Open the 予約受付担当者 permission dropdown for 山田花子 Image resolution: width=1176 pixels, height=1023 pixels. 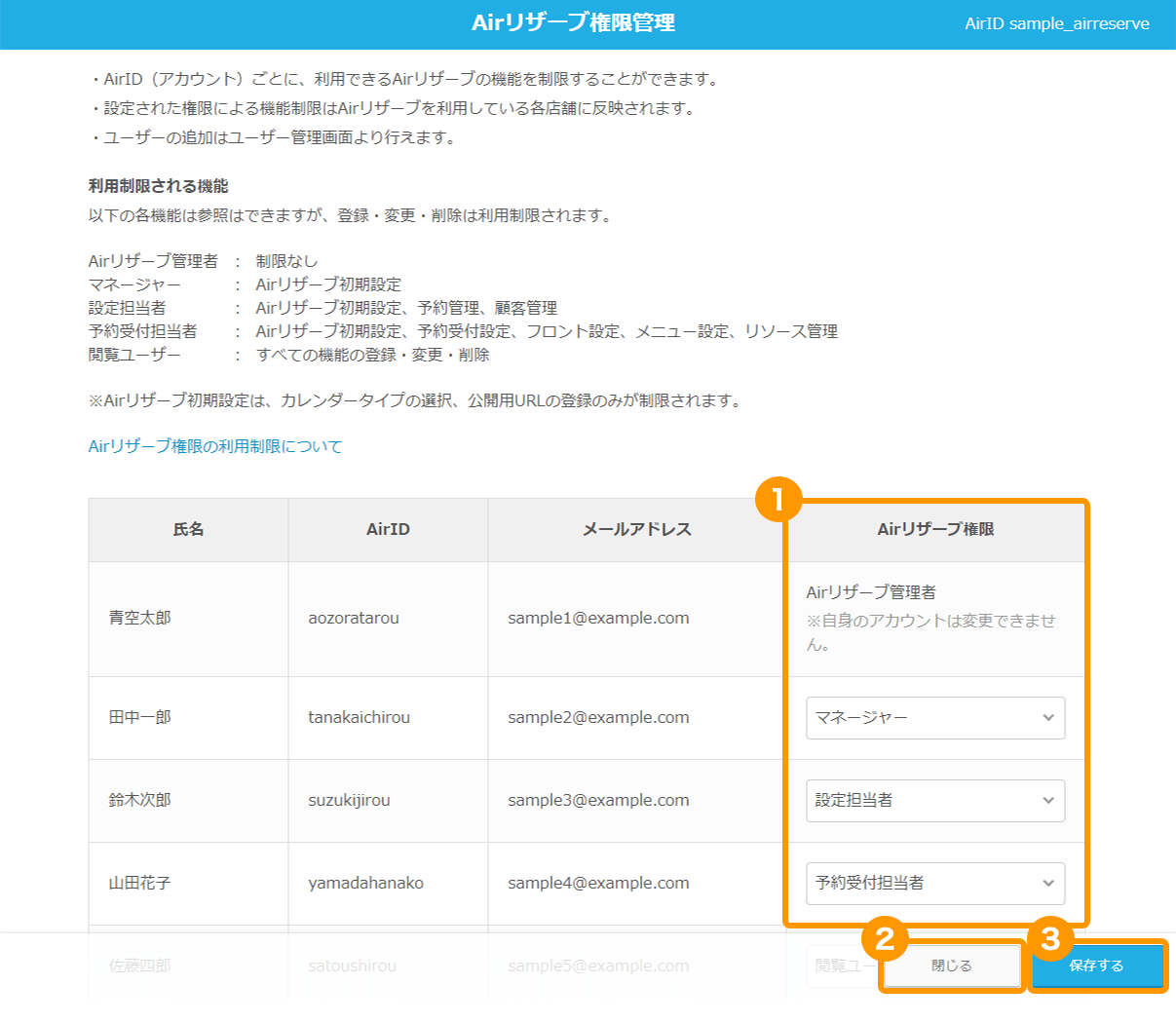935,884
